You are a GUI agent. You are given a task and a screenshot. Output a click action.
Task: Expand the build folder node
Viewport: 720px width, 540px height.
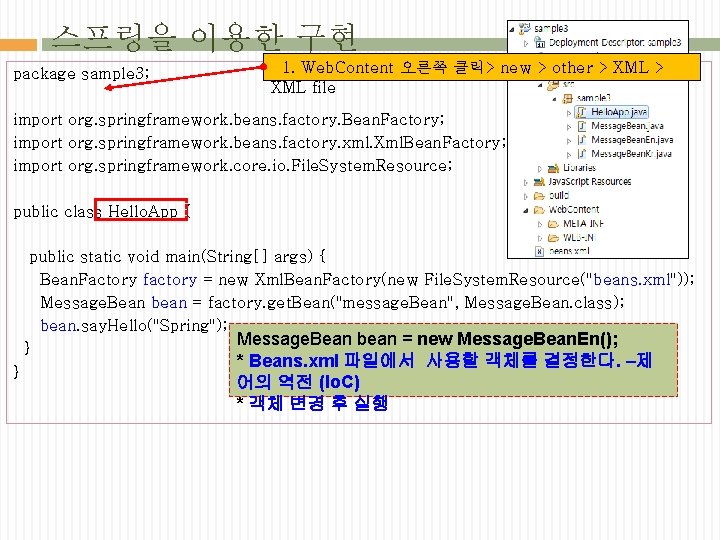(x=526, y=197)
